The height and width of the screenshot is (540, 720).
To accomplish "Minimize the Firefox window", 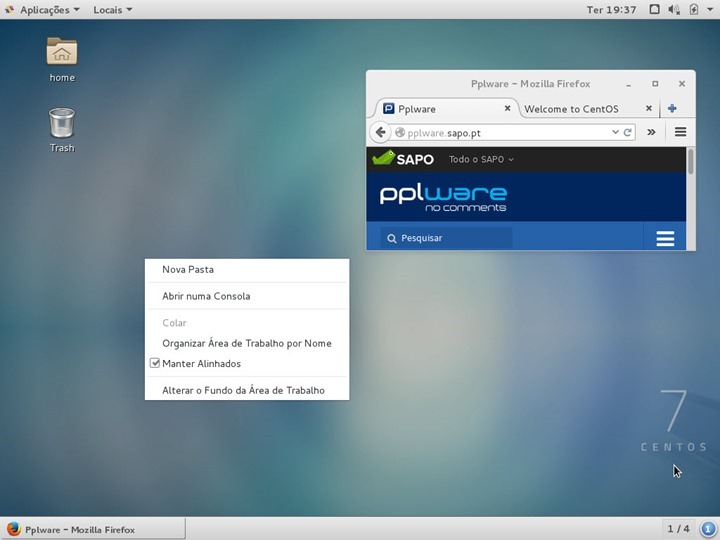I will (x=628, y=84).
